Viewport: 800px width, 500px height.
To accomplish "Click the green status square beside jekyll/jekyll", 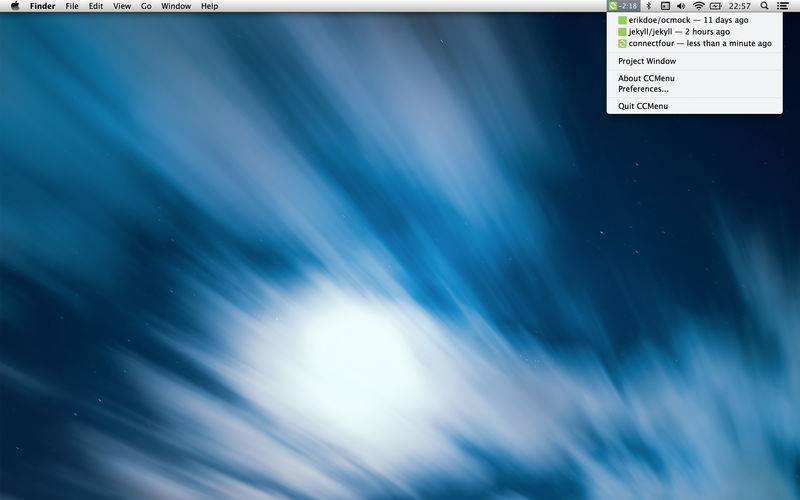I will click(x=622, y=32).
